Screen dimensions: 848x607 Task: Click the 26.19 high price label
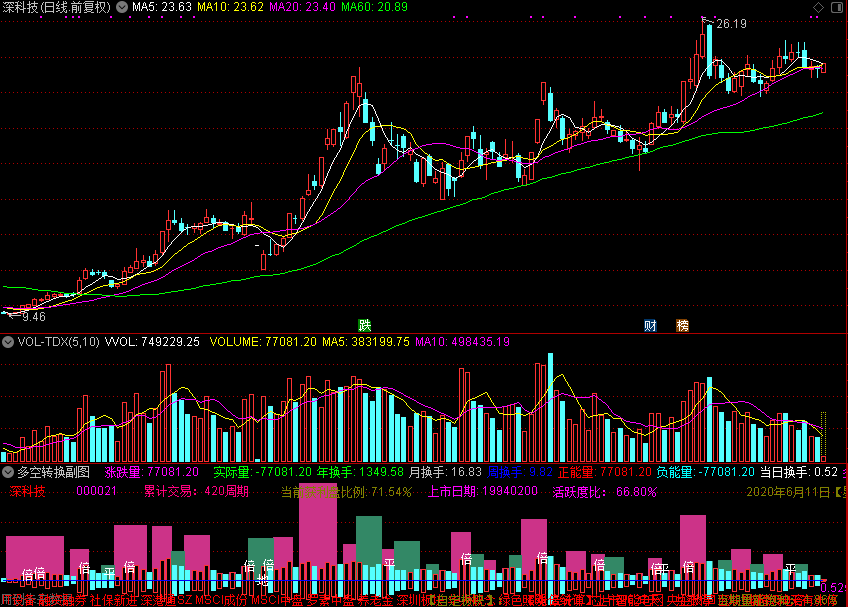click(x=731, y=24)
